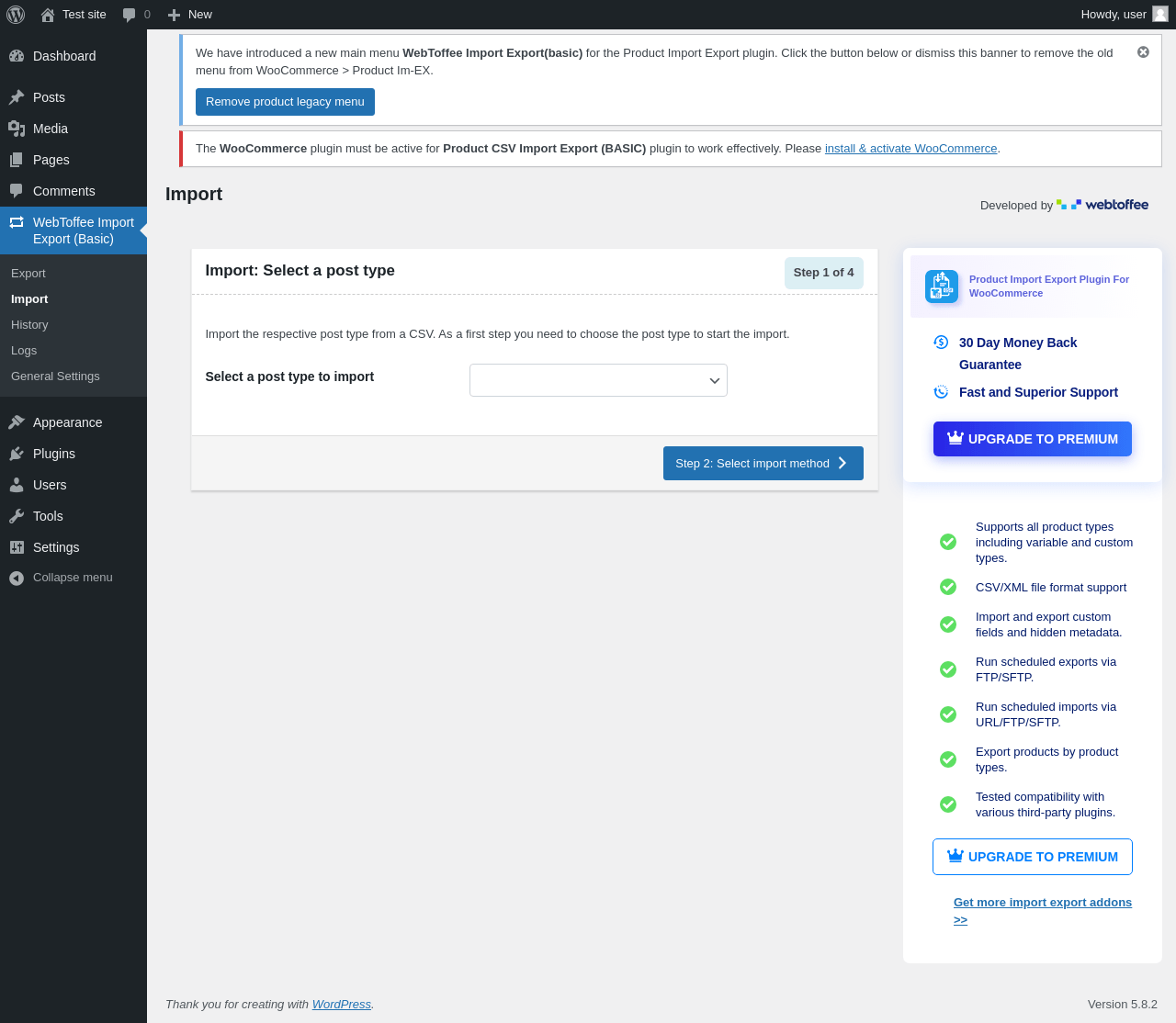The width and height of the screenshot is (1176, 1023).
Task: Click the Step 1 of 4 badge
Action: (824, 273)
